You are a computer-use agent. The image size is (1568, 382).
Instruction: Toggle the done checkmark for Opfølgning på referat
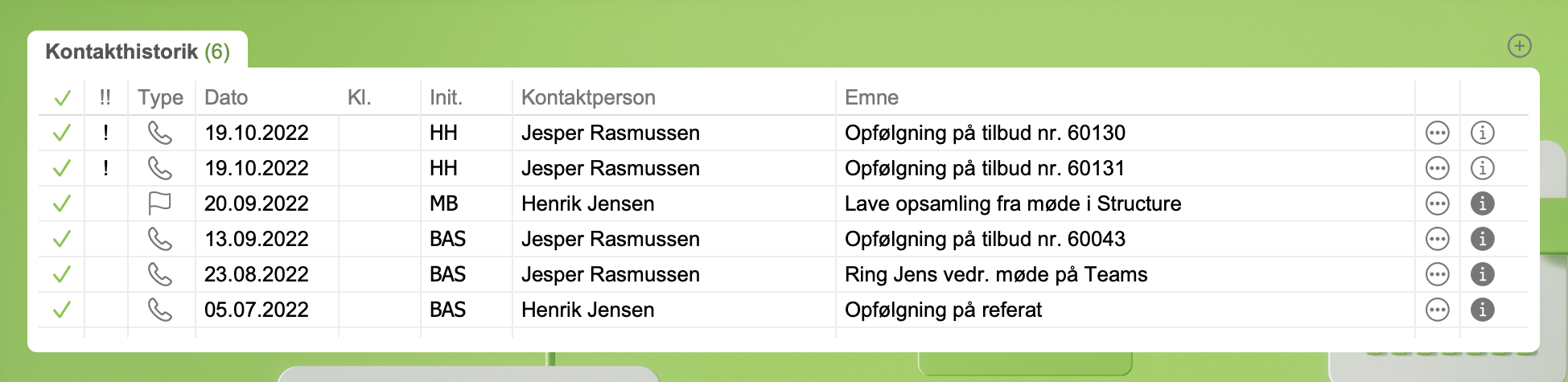62,310
